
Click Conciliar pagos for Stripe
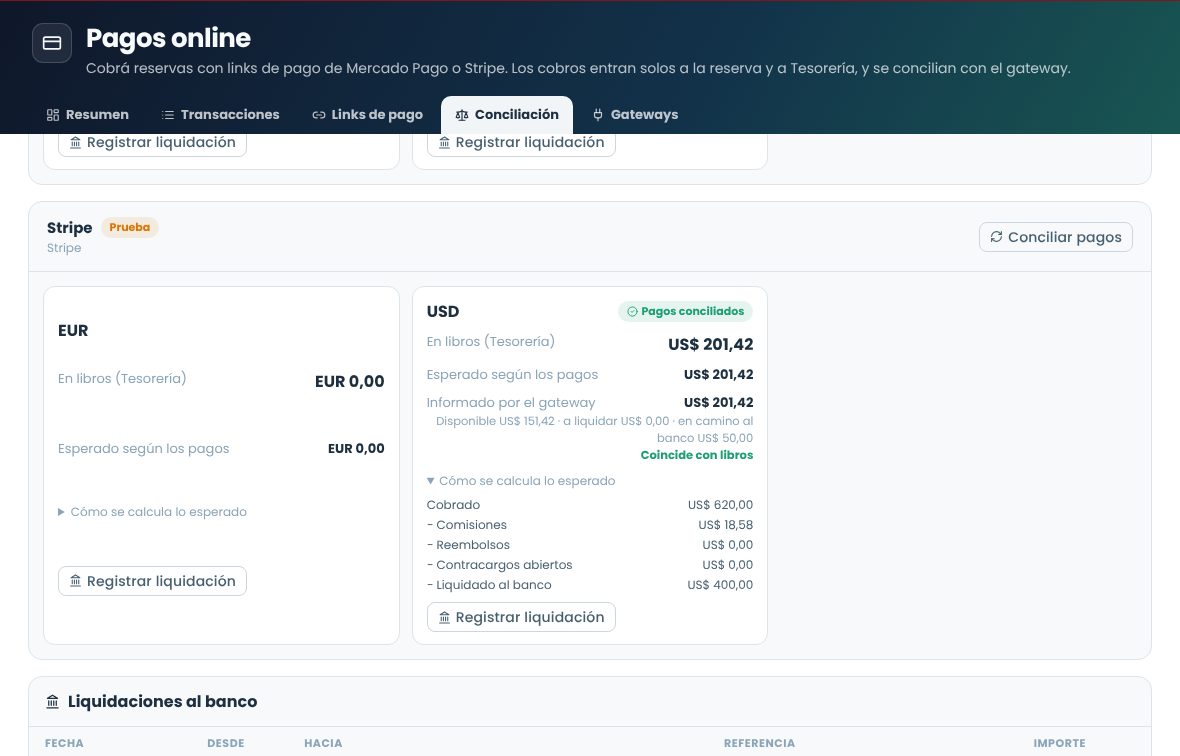click(x=1056, y=237)
